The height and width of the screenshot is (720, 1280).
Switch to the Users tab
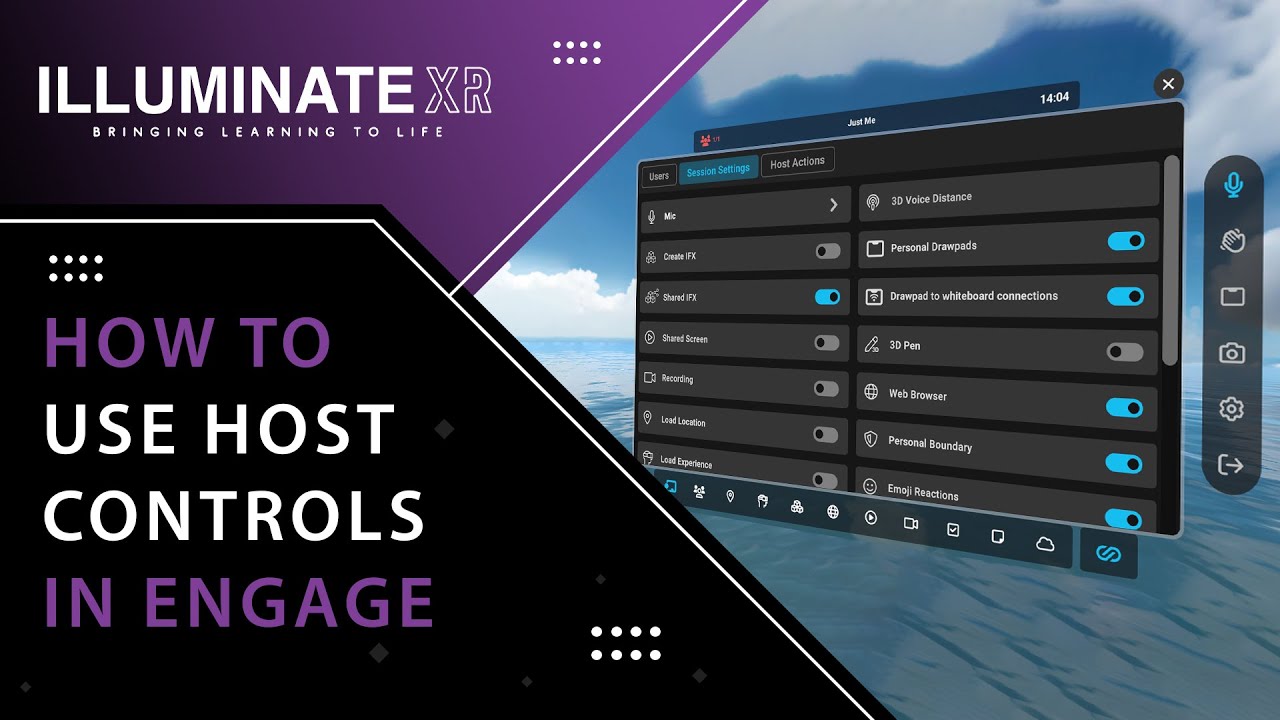click(x=659, y=176)
